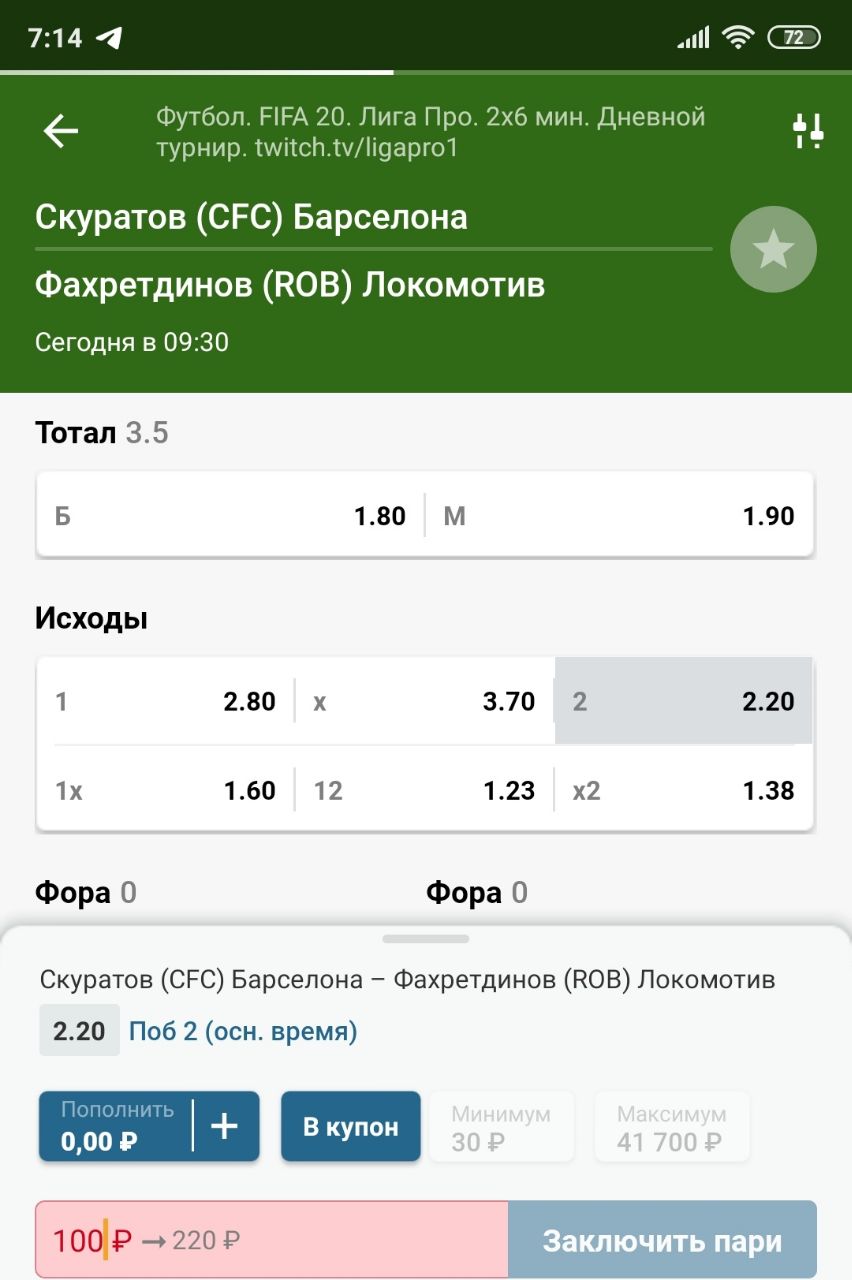The height and width of the screenshot is (1280, 852).
Task: Toggle outcome 2 at 2.20 odds
Action: [683, 701]
